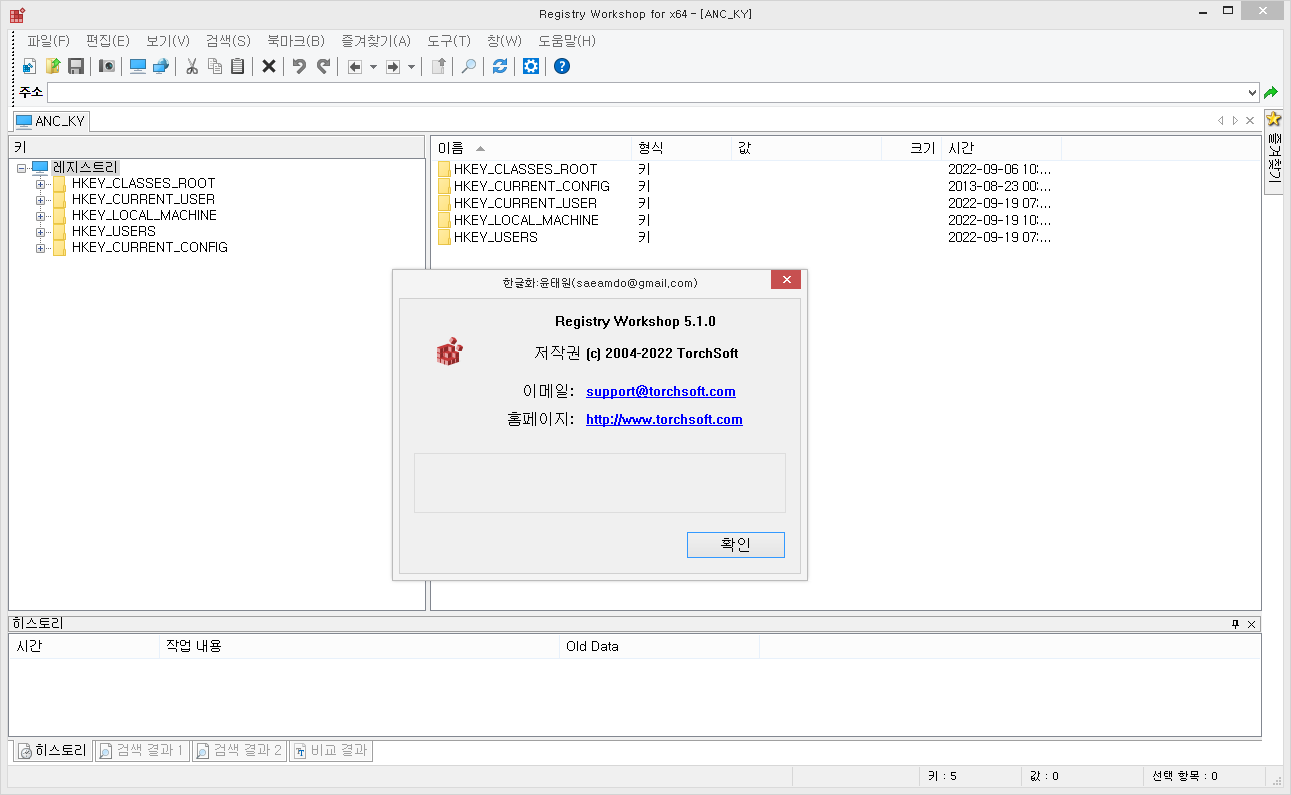The width and height of the screenshot is (1291, 795).
Task: Open the 편집(E) menu
Action: point(108,41)
